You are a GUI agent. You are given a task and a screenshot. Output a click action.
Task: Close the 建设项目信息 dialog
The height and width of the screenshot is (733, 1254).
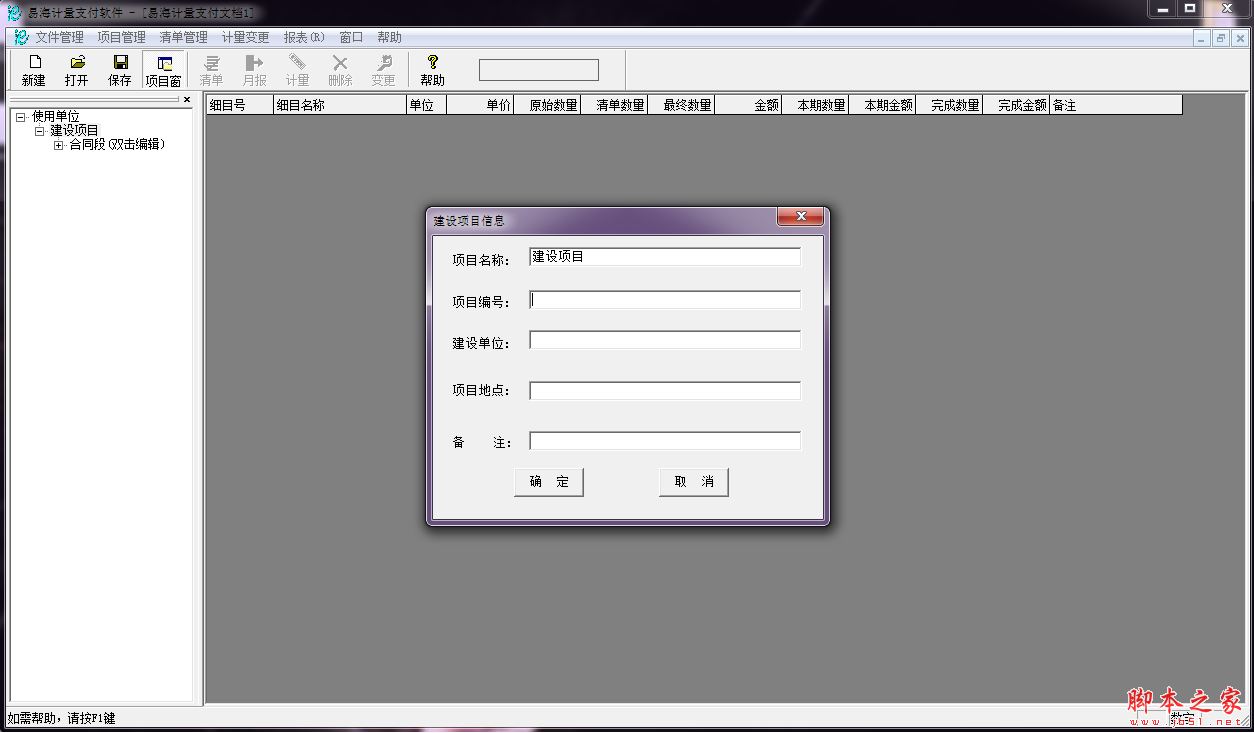[x=801, y=217]
